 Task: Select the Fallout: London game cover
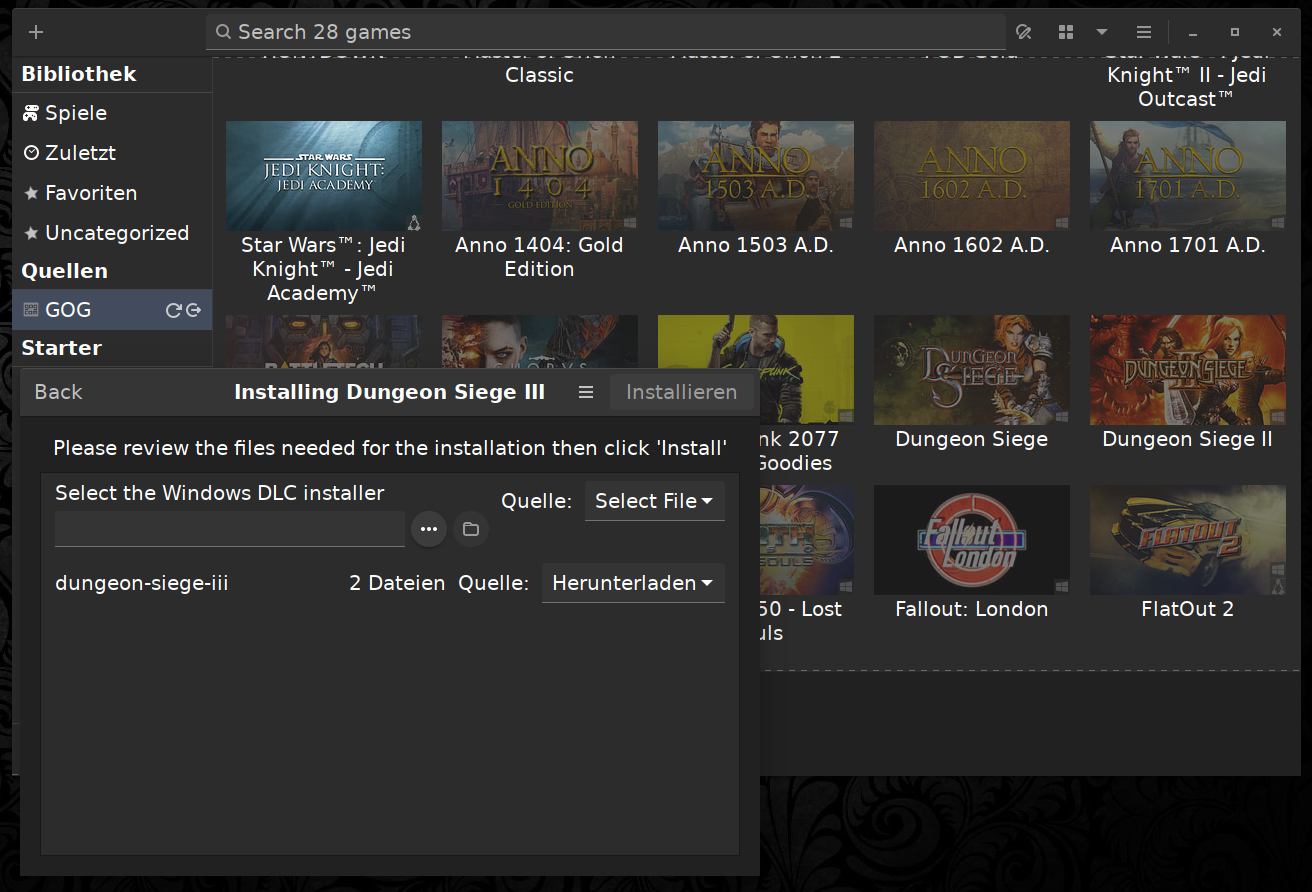click(x=972, y=540)
